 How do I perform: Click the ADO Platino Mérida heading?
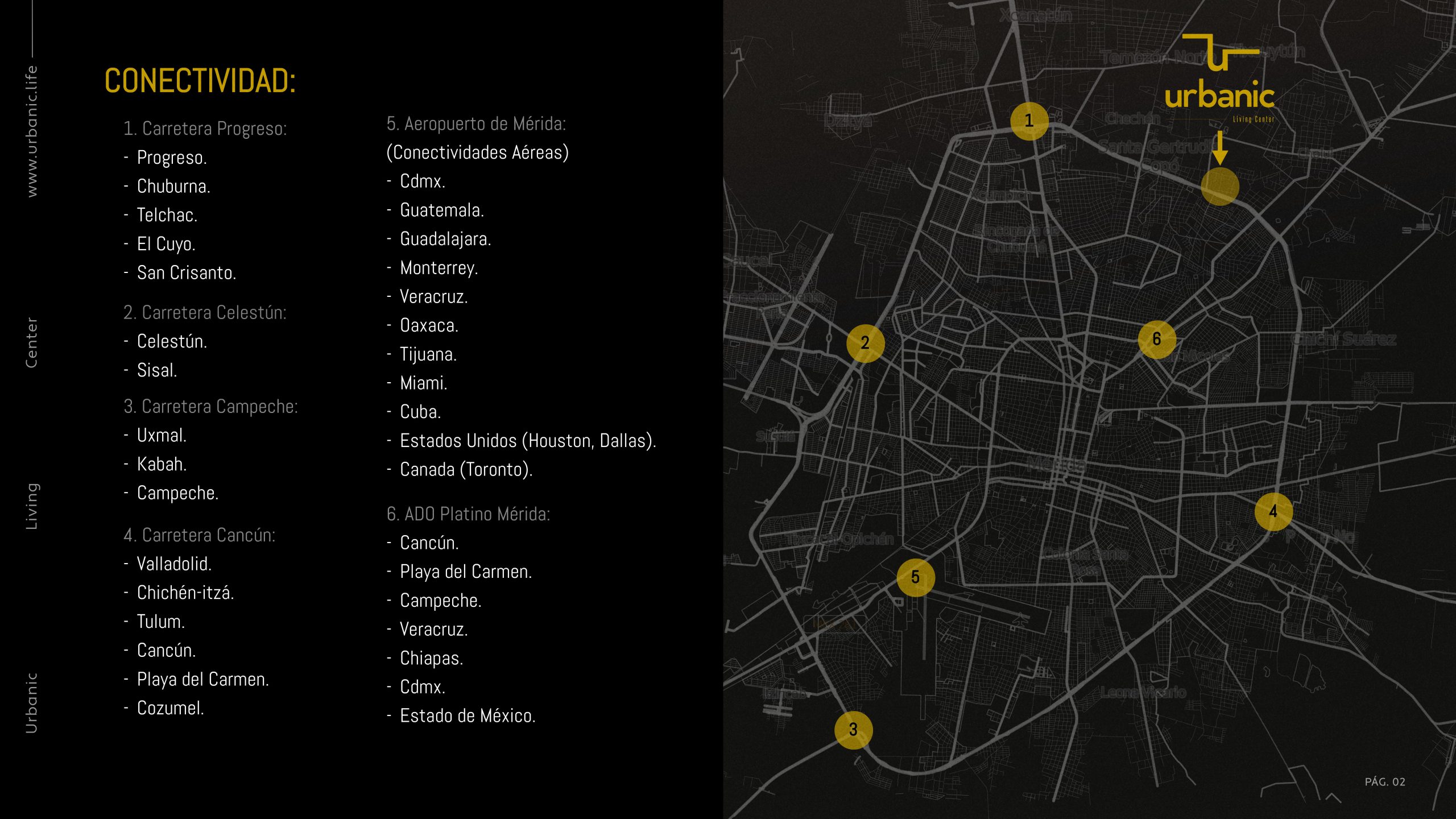point(468,514)
